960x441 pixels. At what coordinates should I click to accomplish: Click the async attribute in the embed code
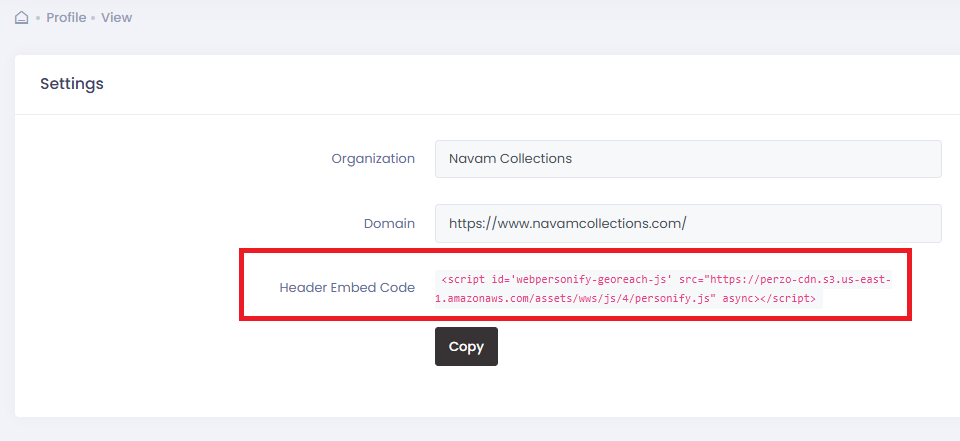tap(741, 298)
